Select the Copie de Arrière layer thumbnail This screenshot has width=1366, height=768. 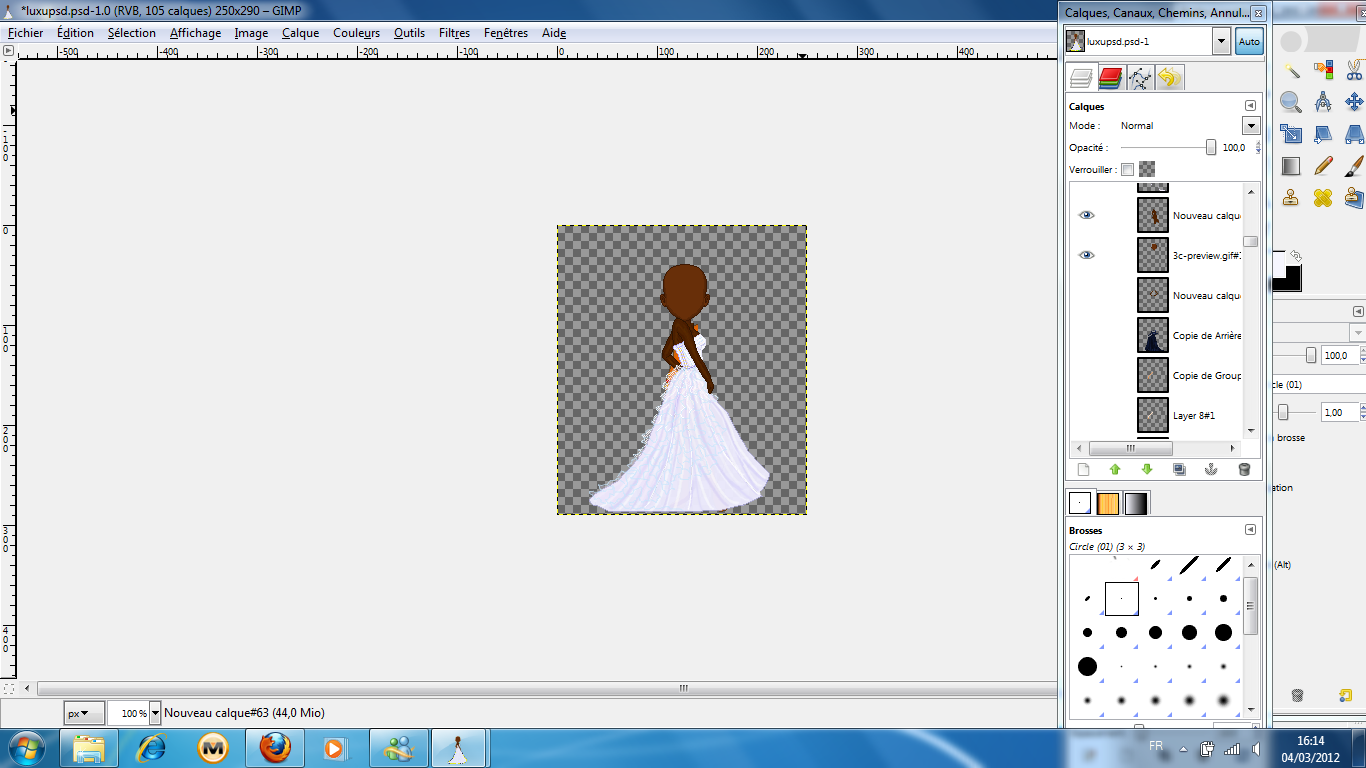click(x=1153, y=335)
